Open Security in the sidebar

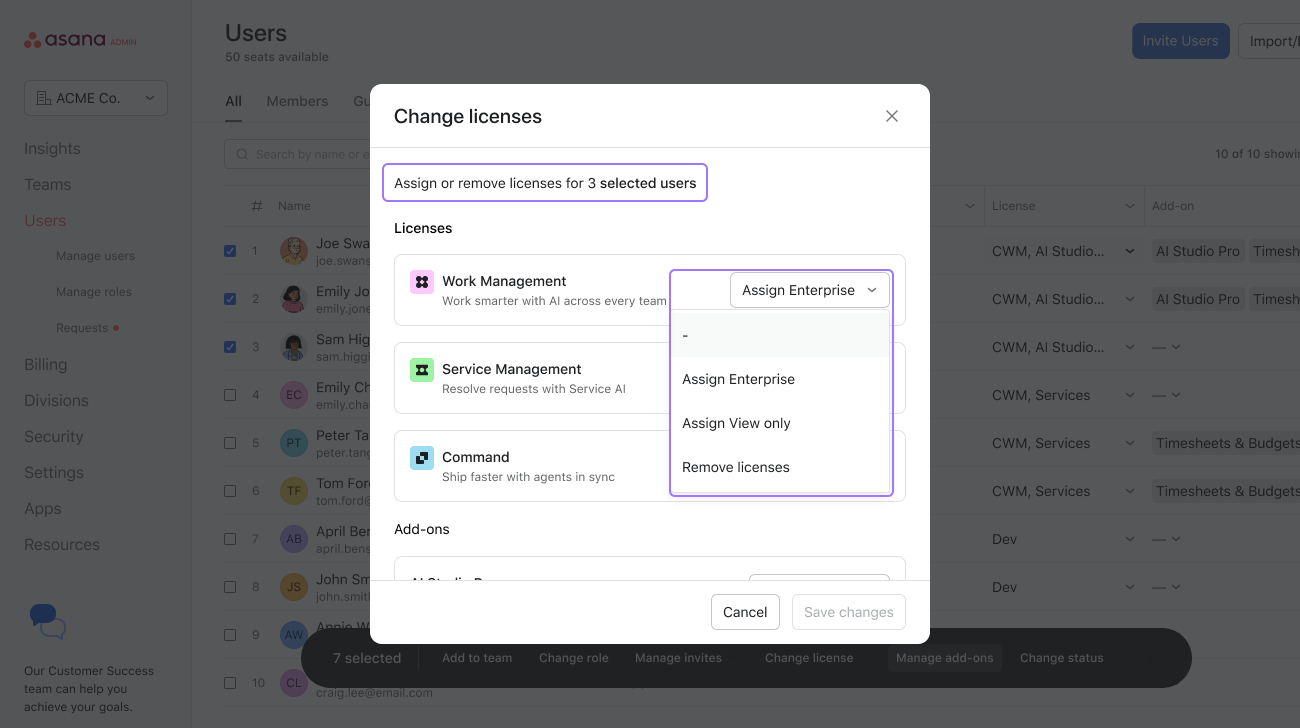[x=54, y=437]
